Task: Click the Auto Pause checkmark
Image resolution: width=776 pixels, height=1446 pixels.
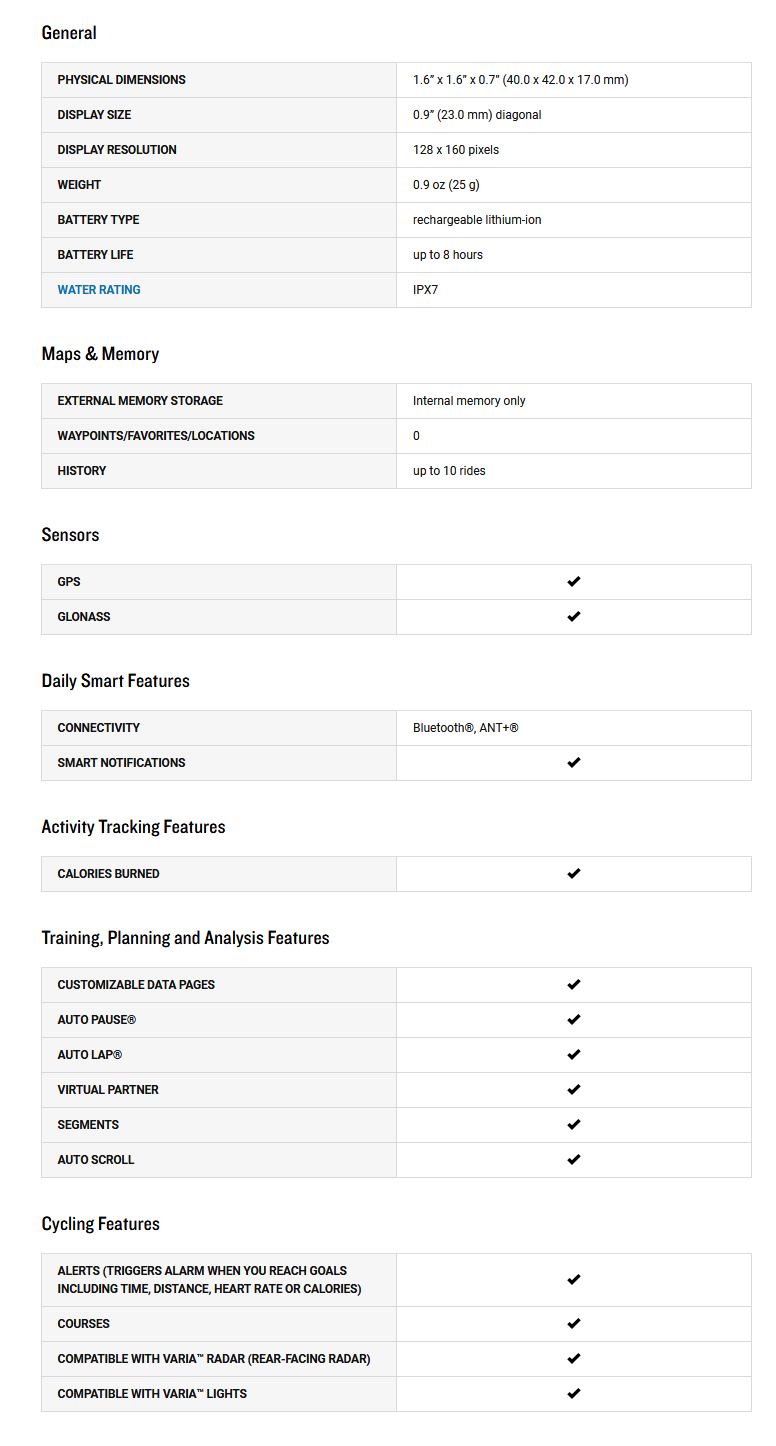Action: (574, 1020)
